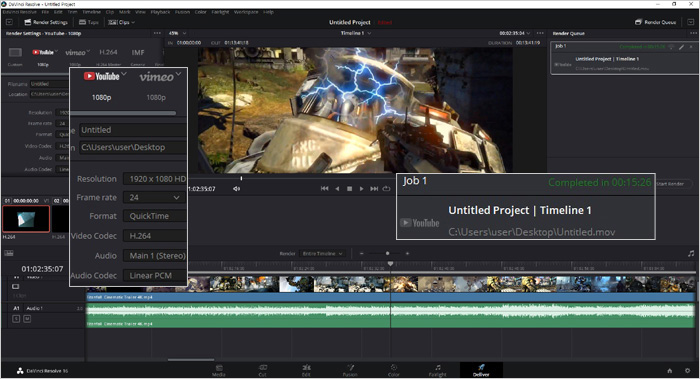Viewport: 700px width, 379px height.
Task: Click the top-right panel expand icon
Action: tap(690, 22)
